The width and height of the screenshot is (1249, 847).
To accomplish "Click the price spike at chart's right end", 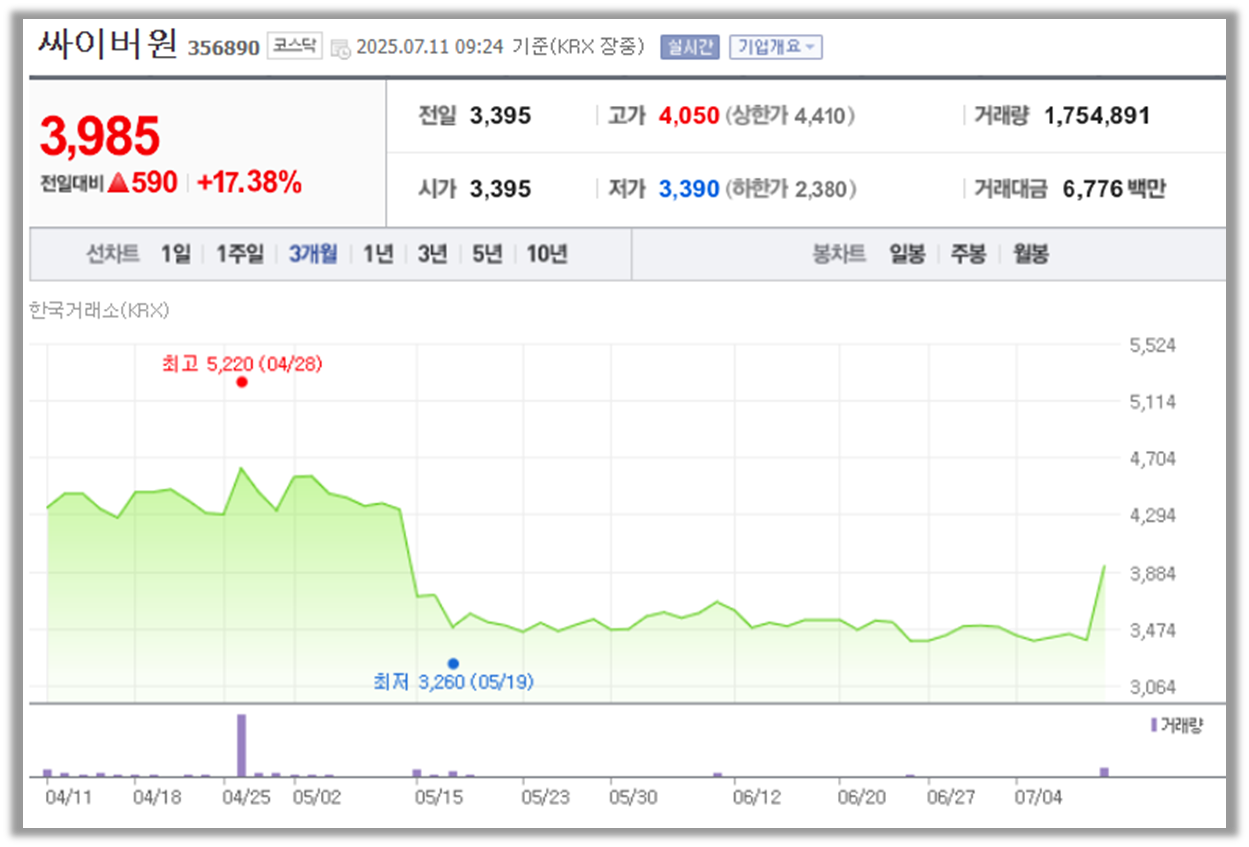I will [x=1104, y=567].
